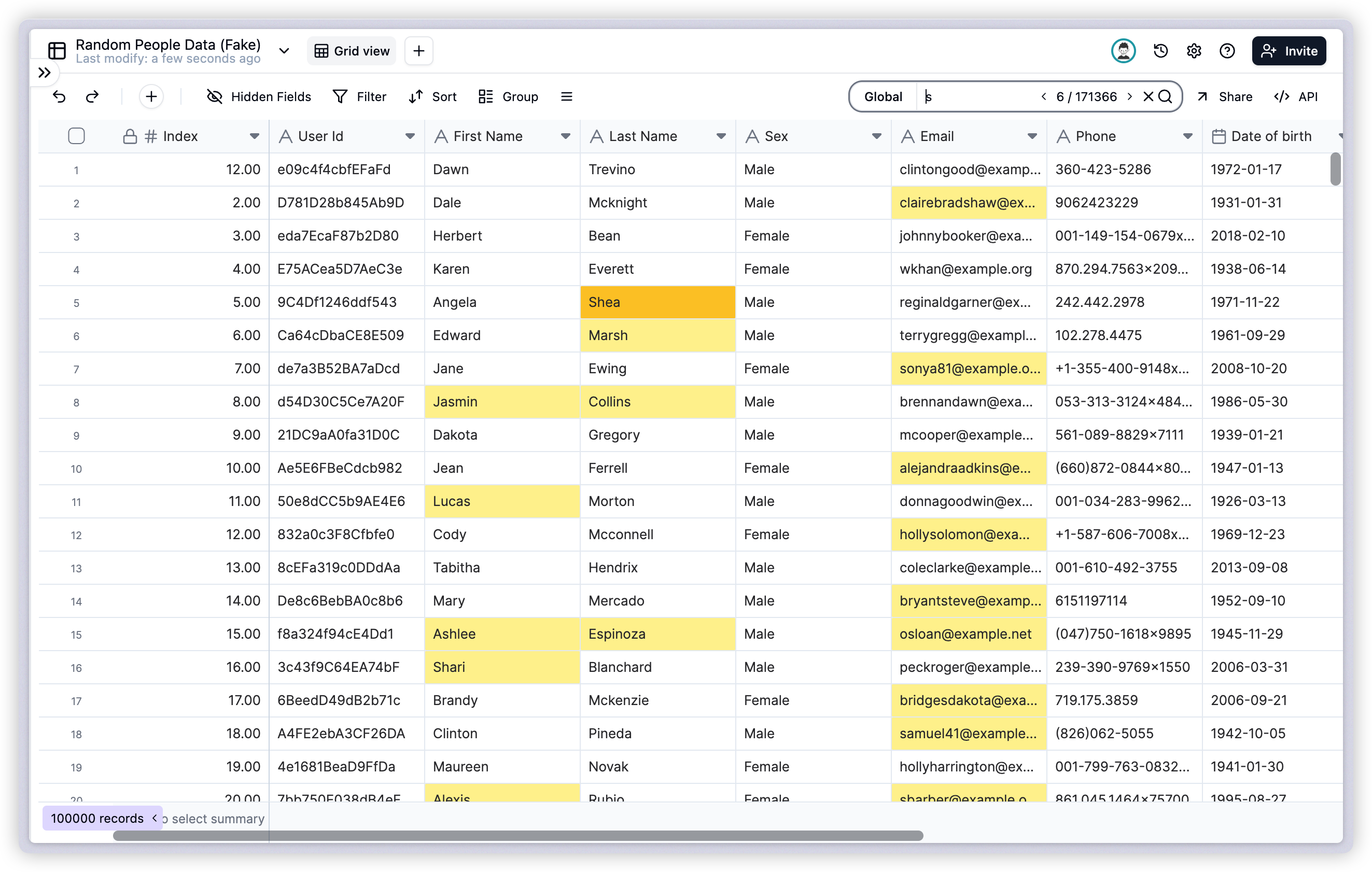
Task: Tick the select-all rows checkbox
Action: 76,136
